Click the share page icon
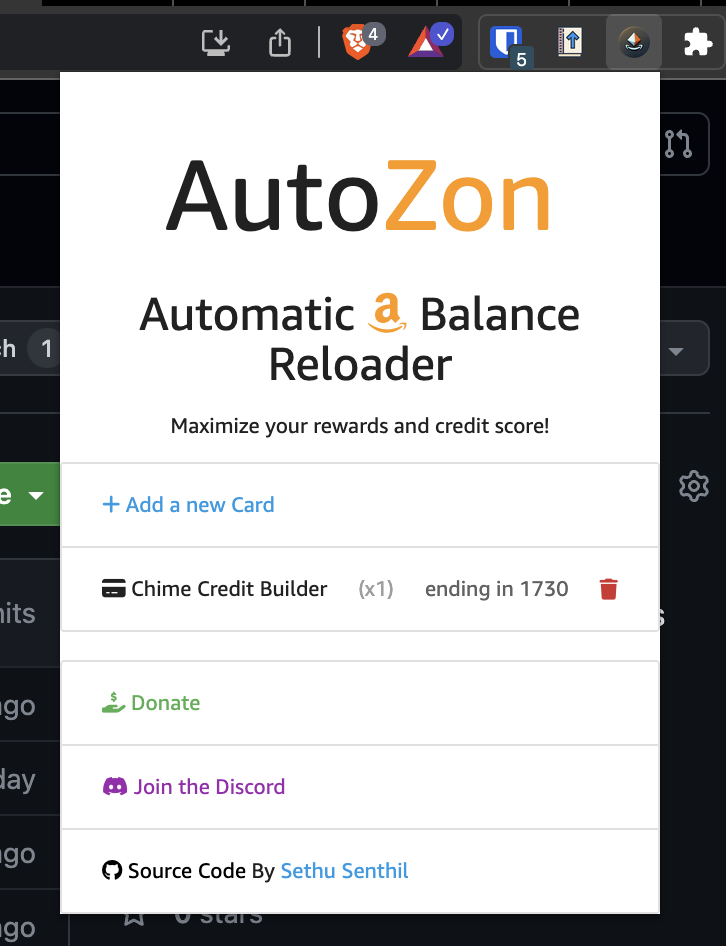 pos(279,42)
